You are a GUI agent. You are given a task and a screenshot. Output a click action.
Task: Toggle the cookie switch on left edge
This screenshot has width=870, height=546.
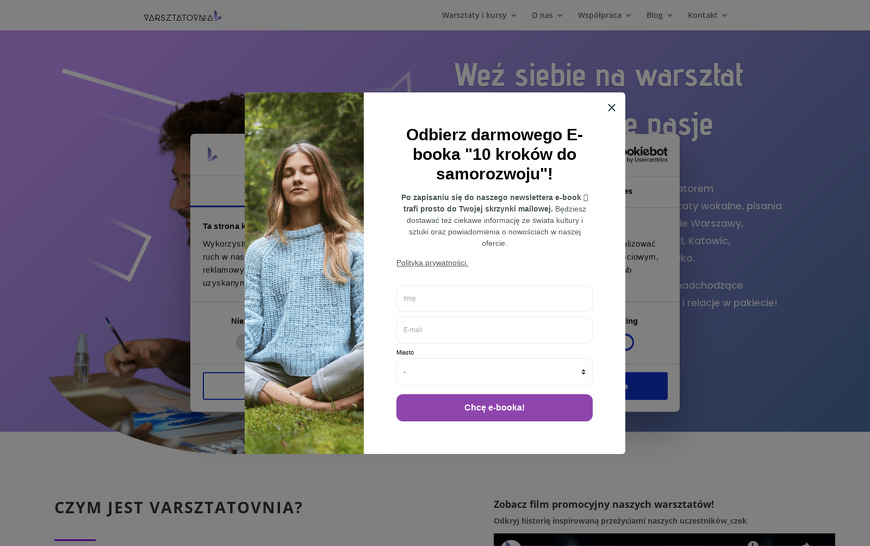pyautogui.click(x=240, y=342)
